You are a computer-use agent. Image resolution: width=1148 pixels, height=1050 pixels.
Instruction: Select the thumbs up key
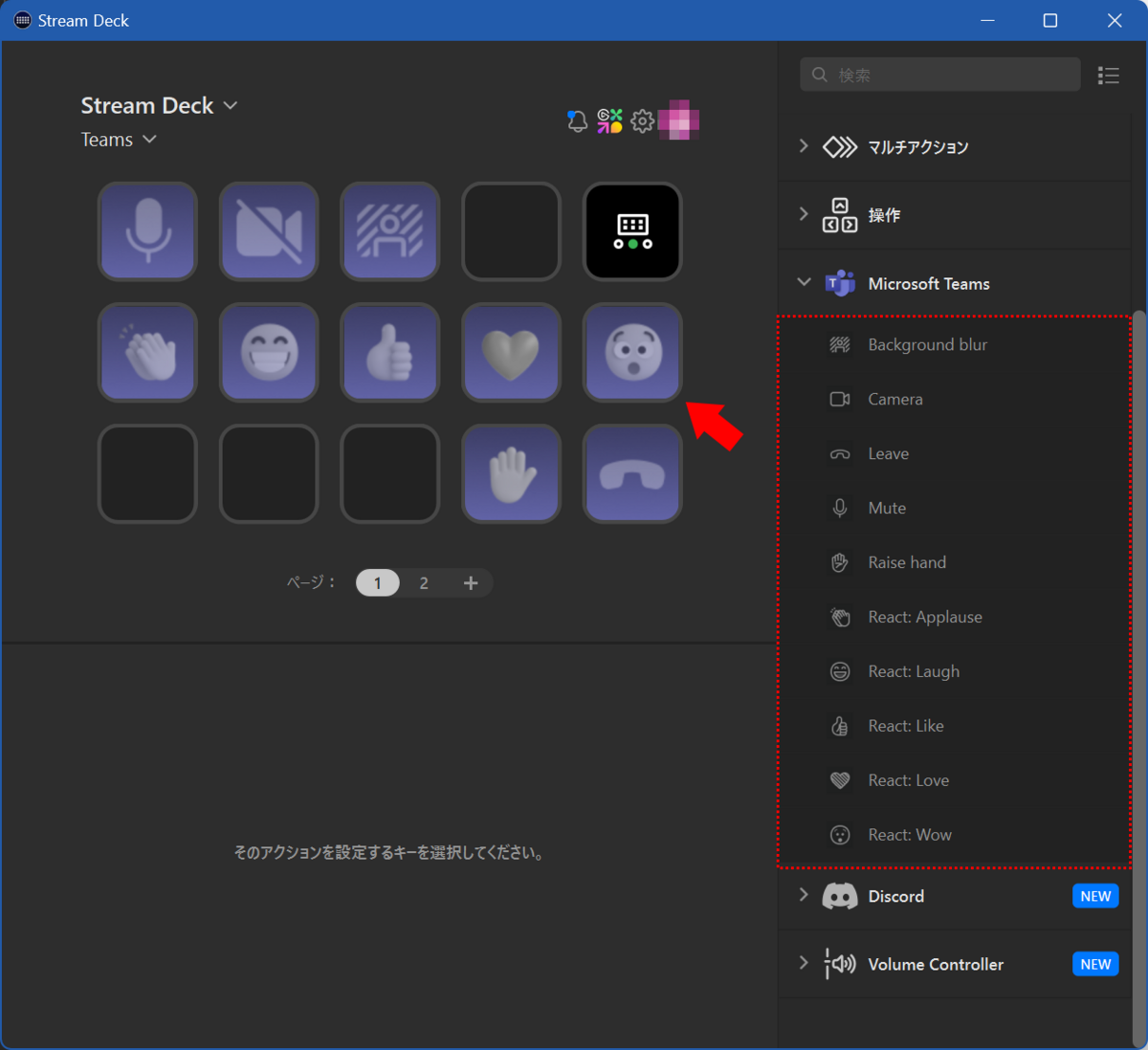390,352
